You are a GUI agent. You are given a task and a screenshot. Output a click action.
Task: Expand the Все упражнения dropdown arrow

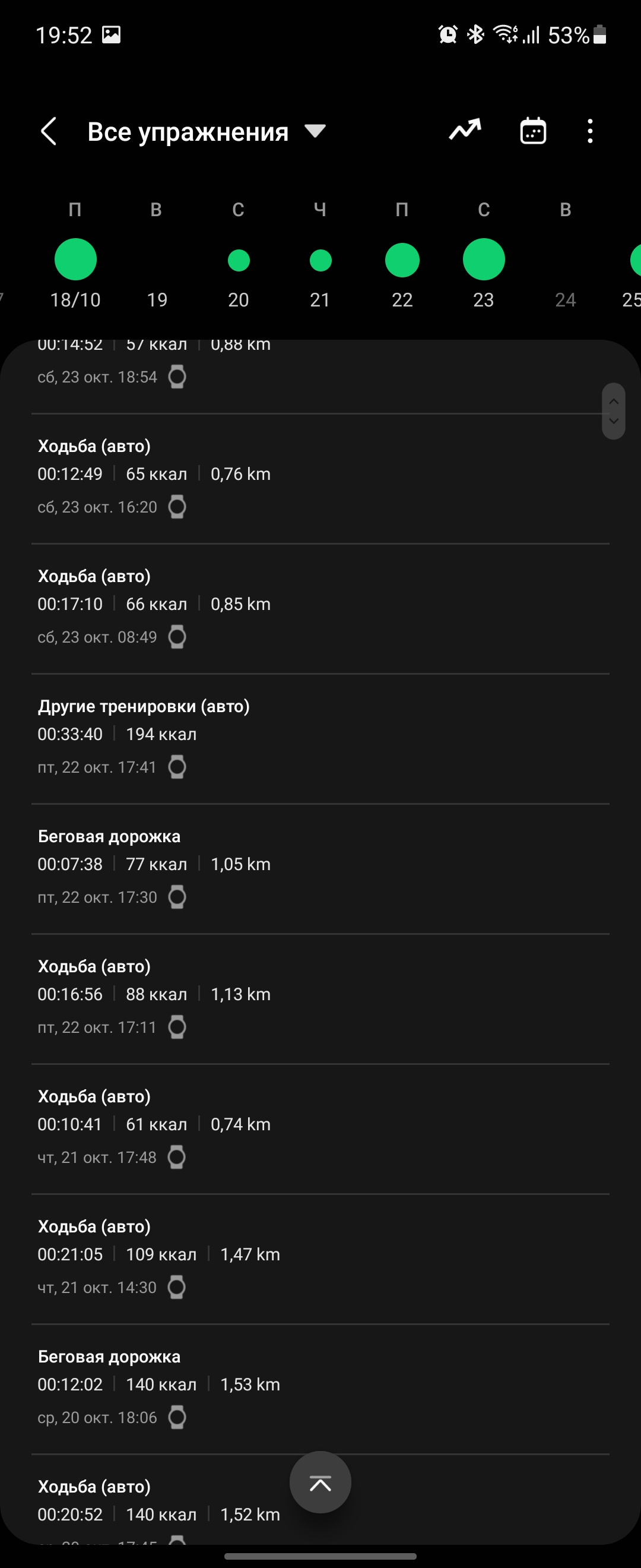pyautogui.click(x=315, y=131)
